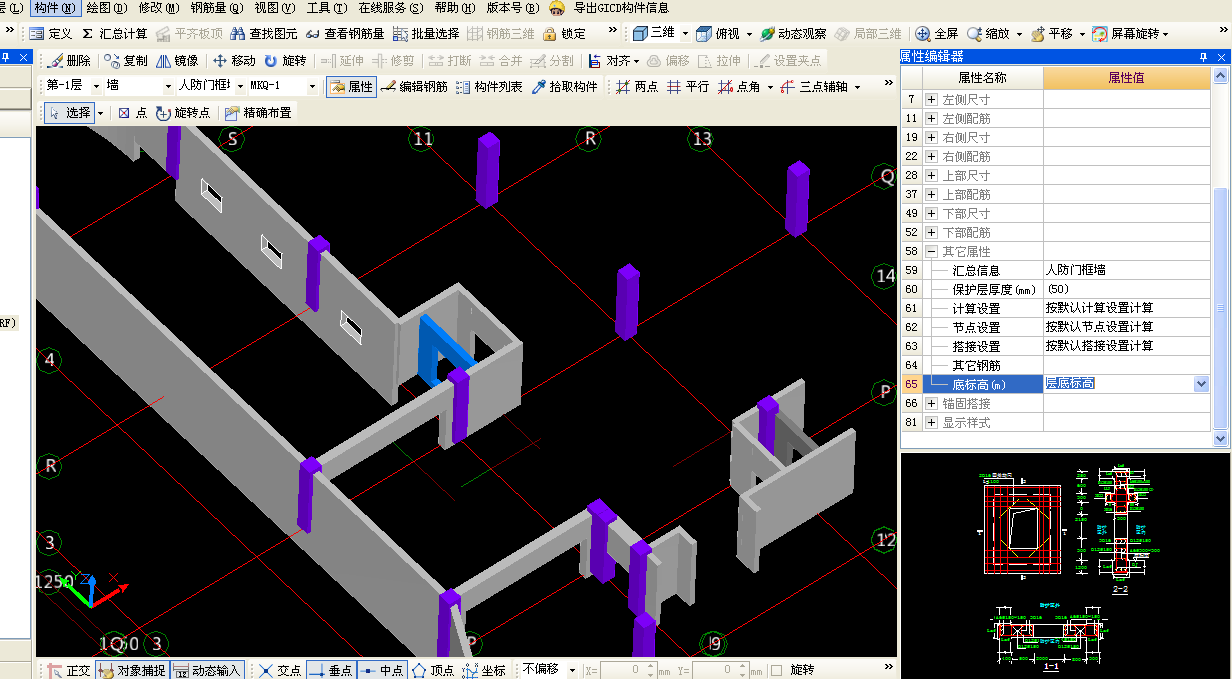Screen dimensions: 1232x679
Task: Select the 旋转 rotate tool in edit toolbar
Action: point(285,61)
